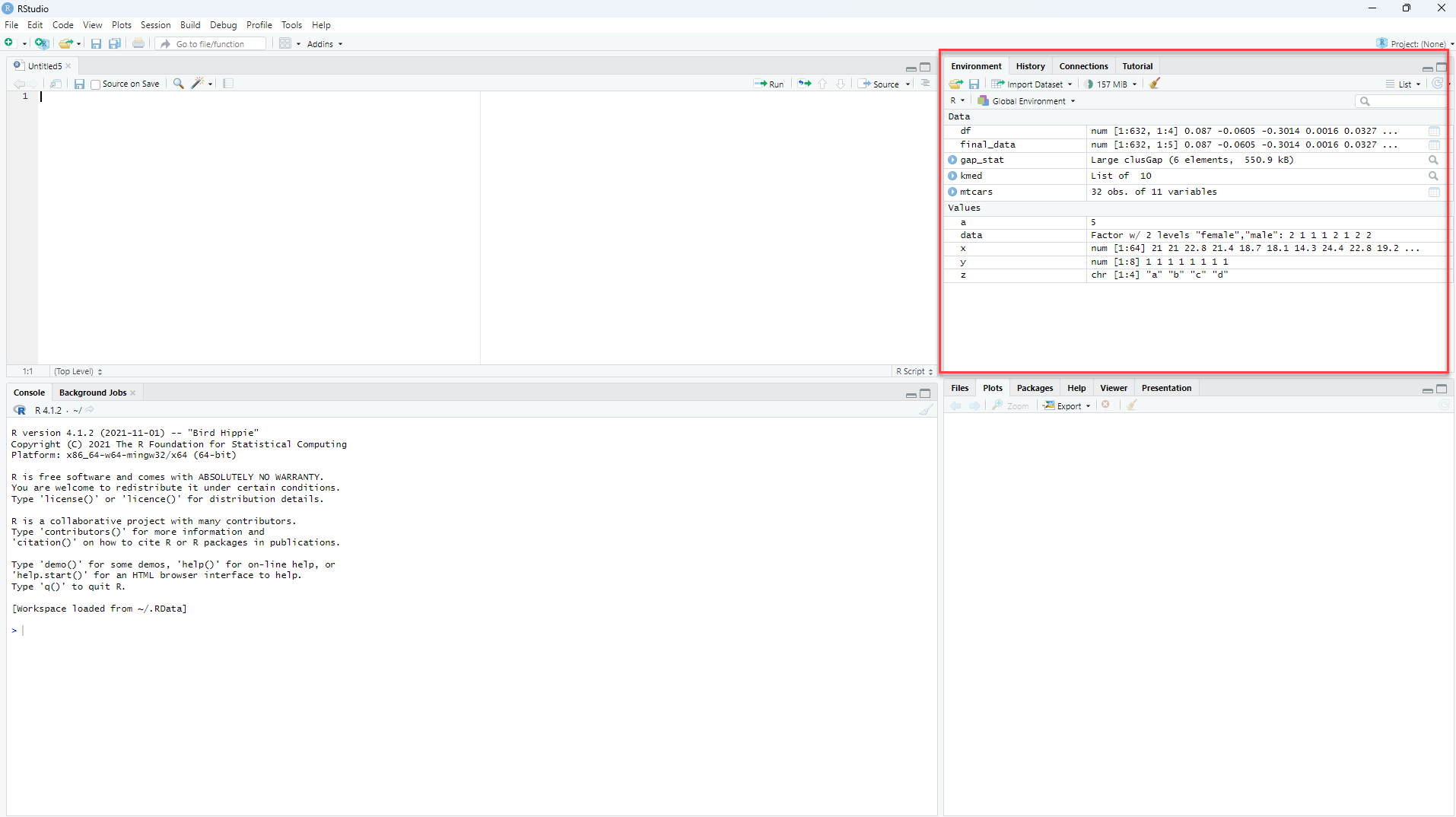Switch to the History tab

1030,66
